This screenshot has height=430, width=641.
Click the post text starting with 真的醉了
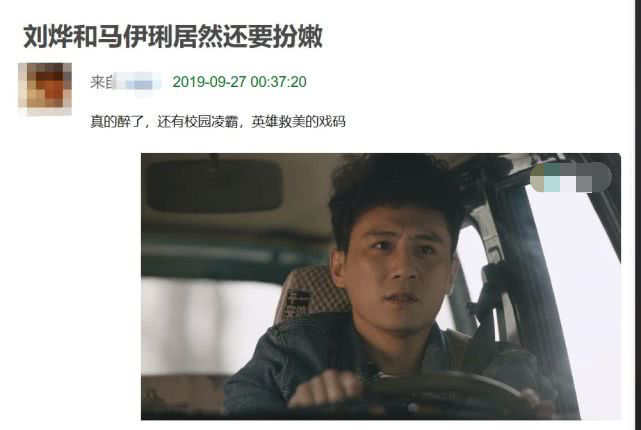(218, 122)
